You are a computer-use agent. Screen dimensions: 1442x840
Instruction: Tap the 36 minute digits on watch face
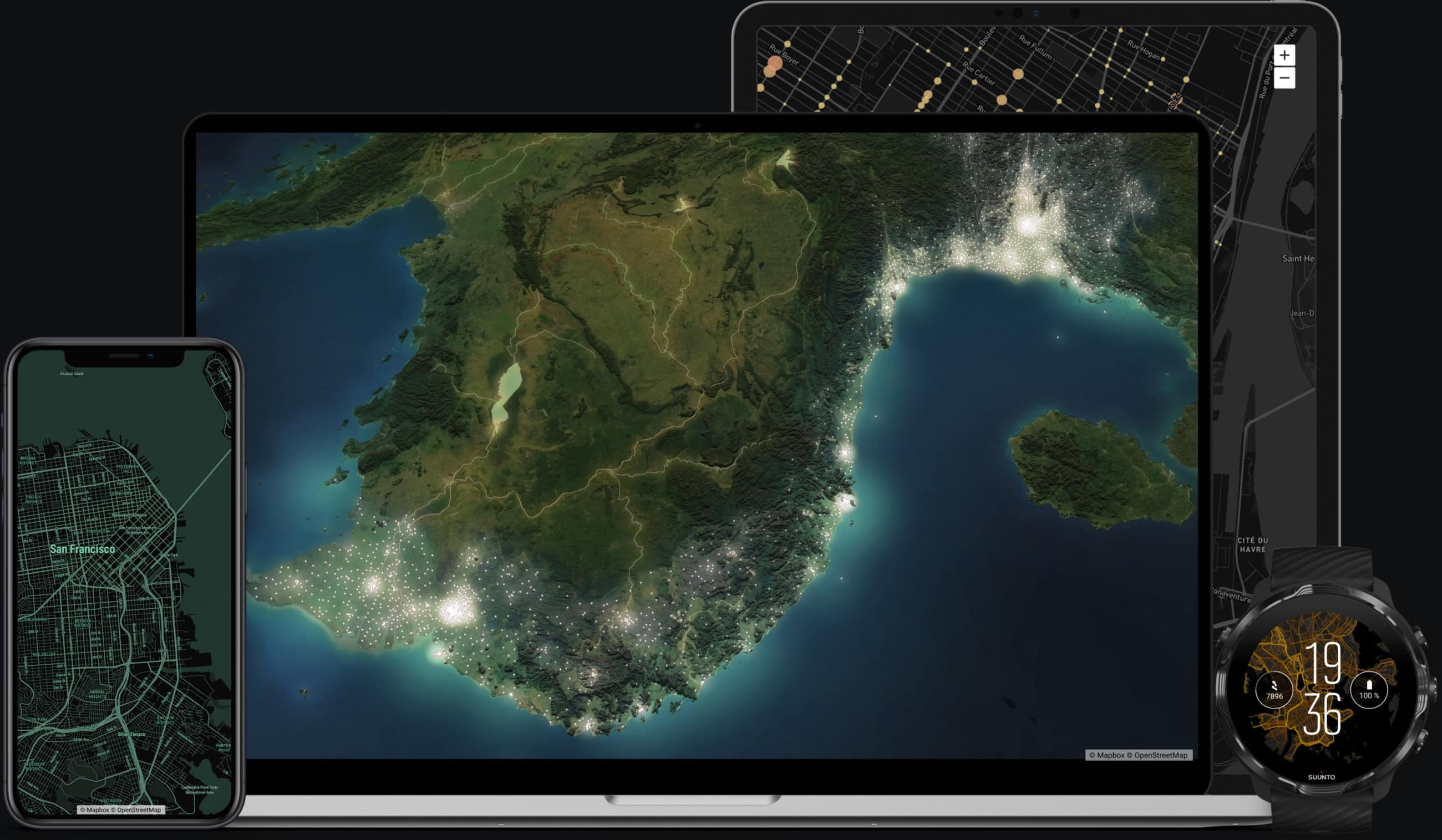tap(1322, 714)
